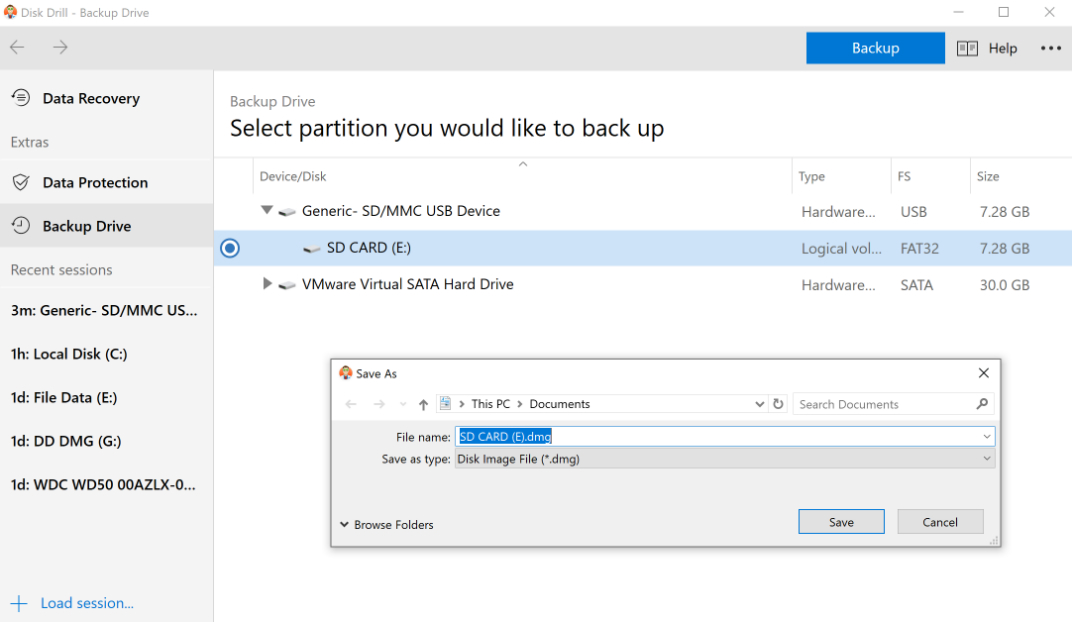This screenshot has height=622, width=1072.
Task: Open the address path history dropdown
Action: pos(760,404)
